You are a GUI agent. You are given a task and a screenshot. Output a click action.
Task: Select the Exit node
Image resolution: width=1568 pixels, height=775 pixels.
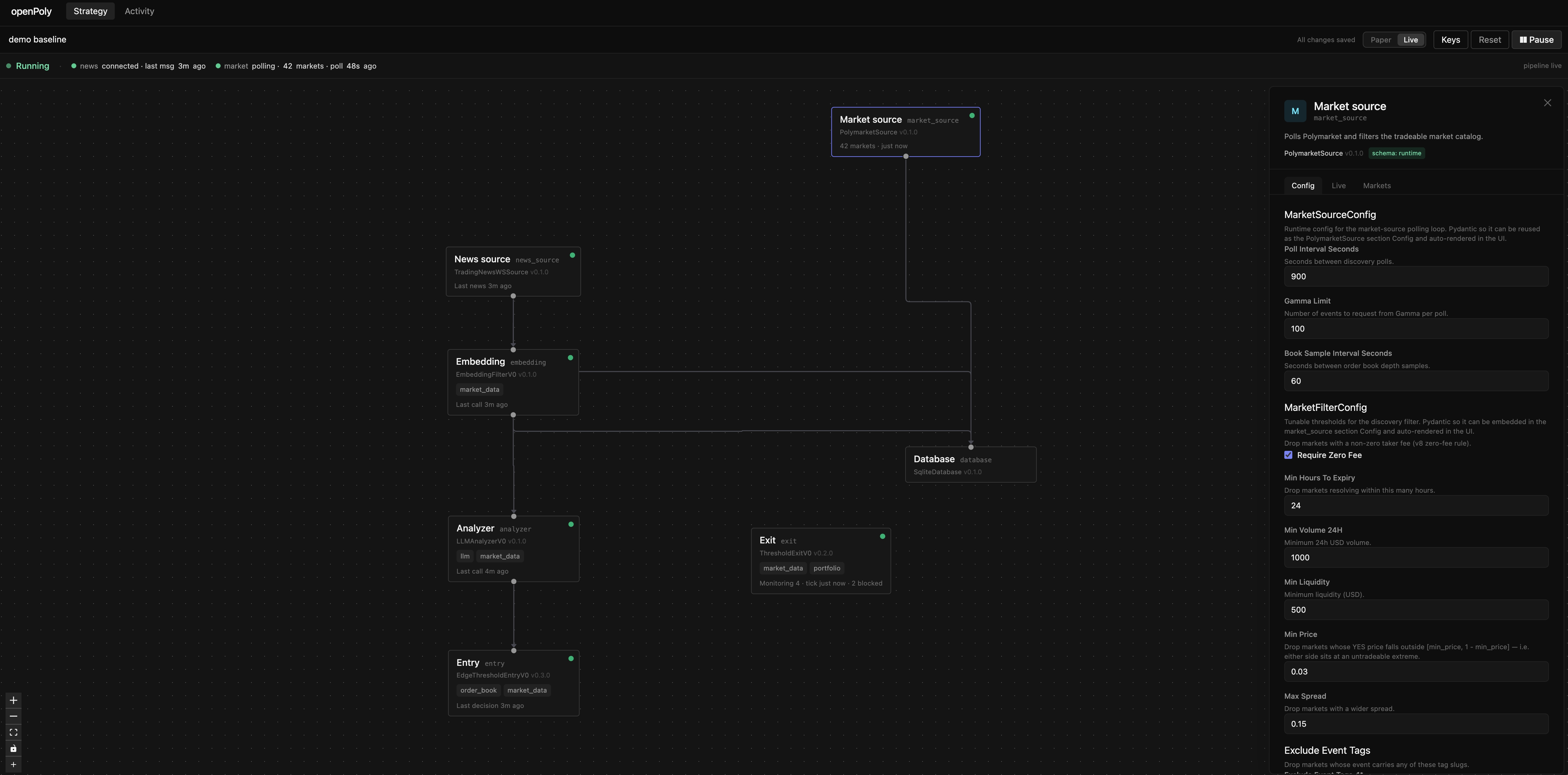click(x=821, y=561)
